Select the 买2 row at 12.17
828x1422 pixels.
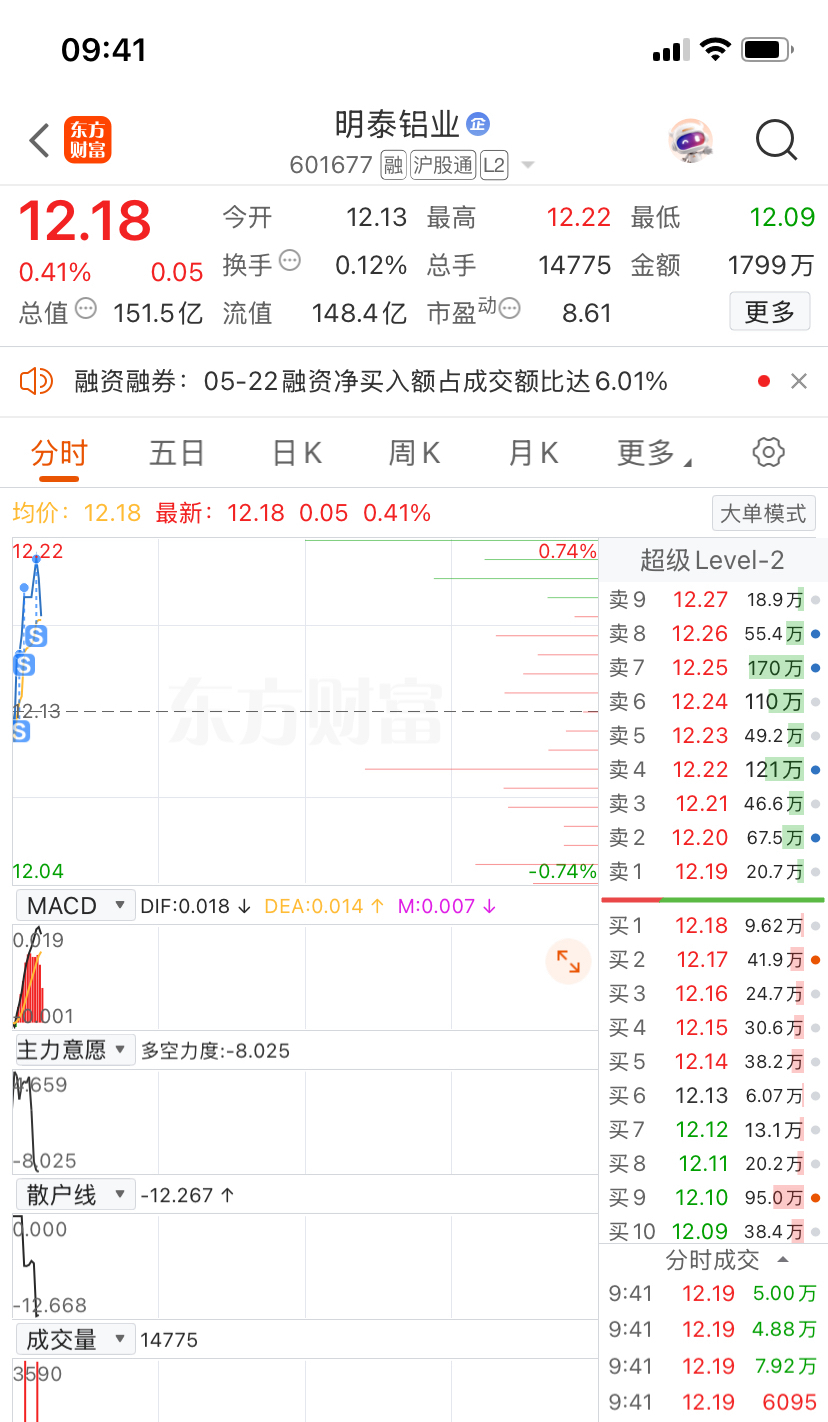713,960
